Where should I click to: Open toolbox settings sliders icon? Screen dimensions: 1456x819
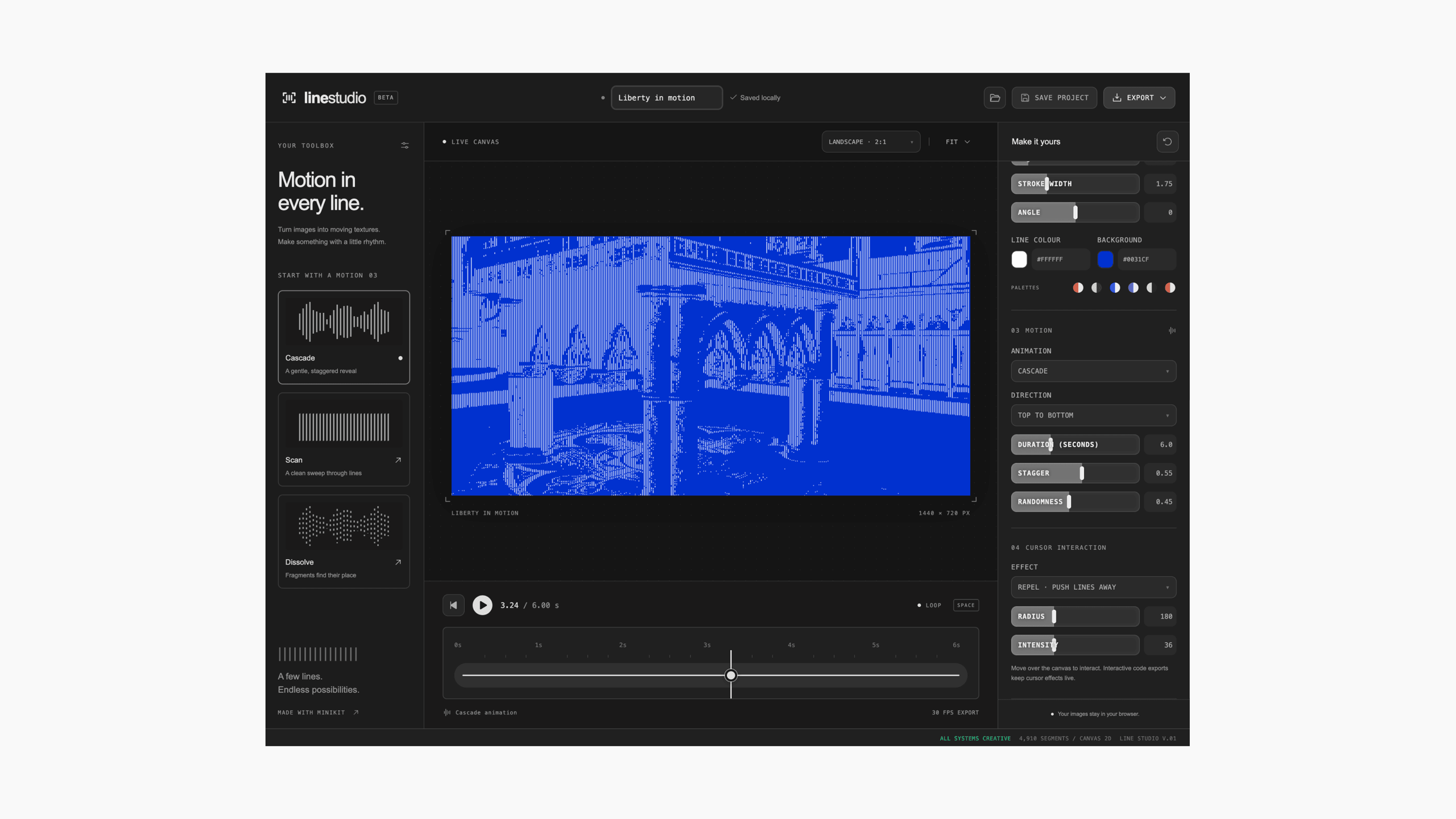click(x=405, y=146)
